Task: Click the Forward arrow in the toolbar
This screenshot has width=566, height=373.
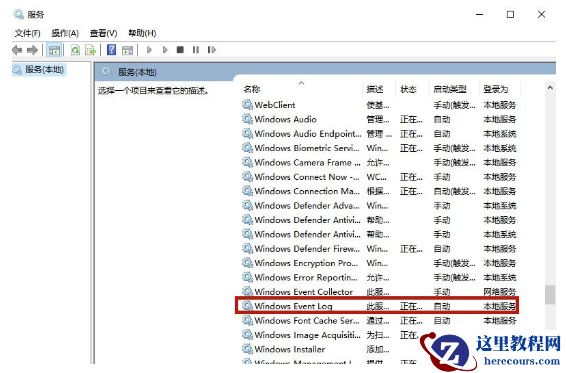Action: tap(32, 50)
